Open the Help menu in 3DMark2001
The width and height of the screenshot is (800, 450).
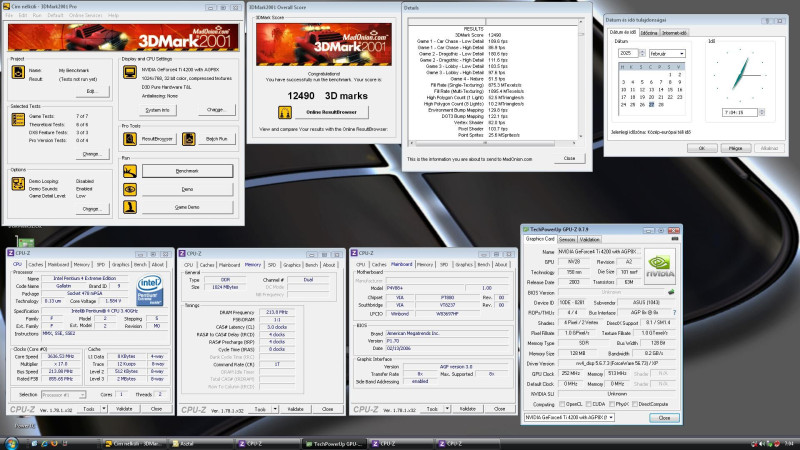click(x=113, y=15)
